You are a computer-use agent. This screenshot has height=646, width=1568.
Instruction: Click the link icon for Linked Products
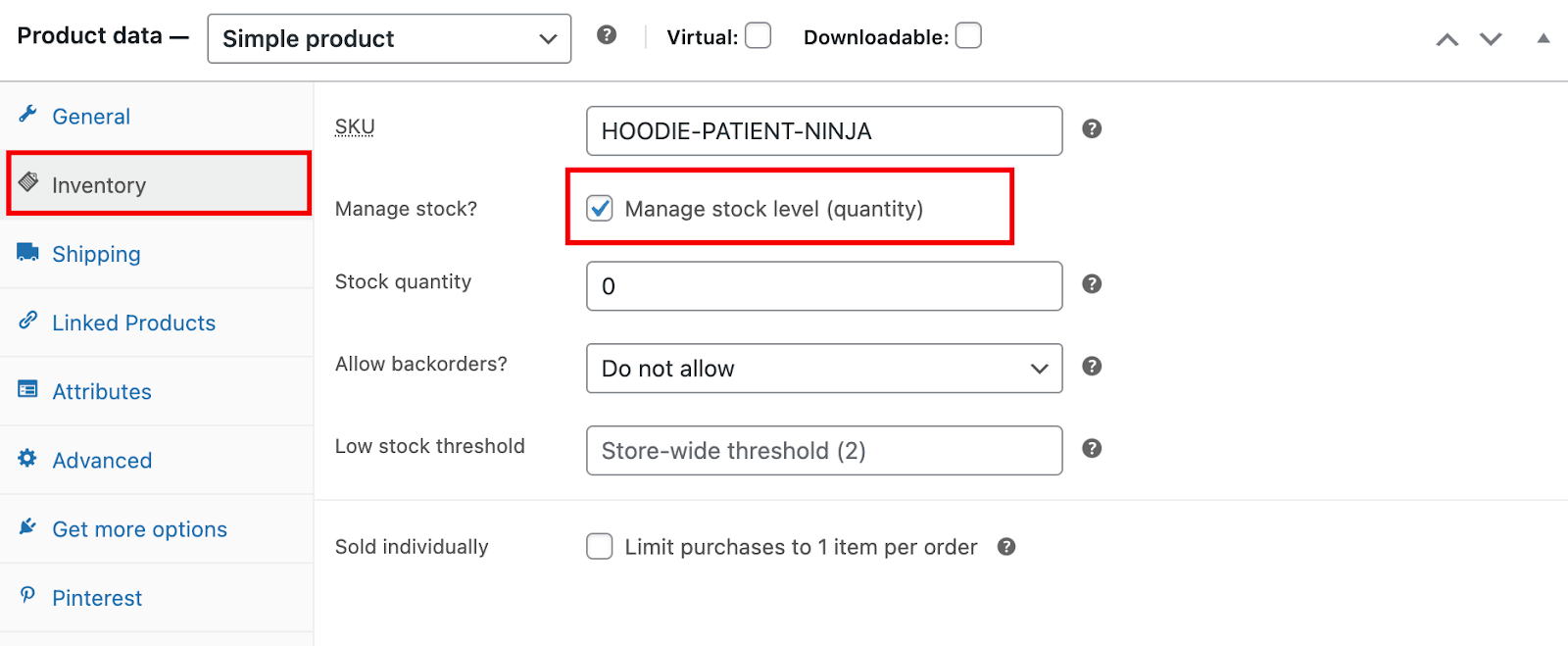(27, 322)
